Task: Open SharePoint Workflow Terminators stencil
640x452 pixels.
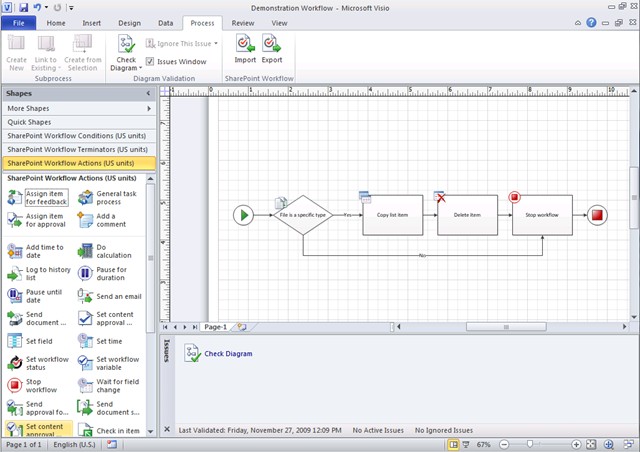Action: click(x=79, y=149)
